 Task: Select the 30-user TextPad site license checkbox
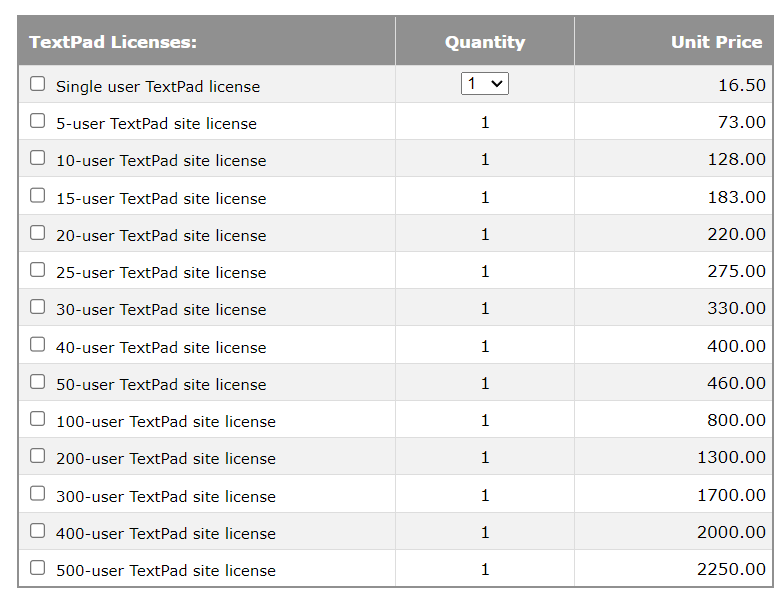point(38,307)
